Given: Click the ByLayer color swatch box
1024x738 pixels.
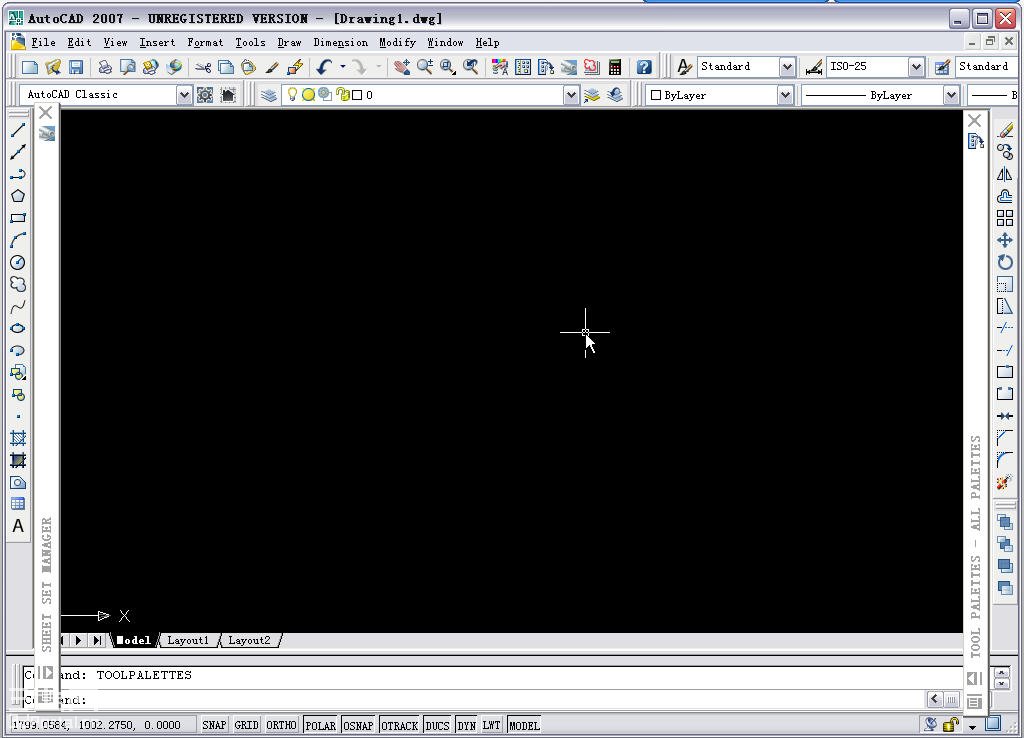Looking at the screenshot, I should [656, 95].
